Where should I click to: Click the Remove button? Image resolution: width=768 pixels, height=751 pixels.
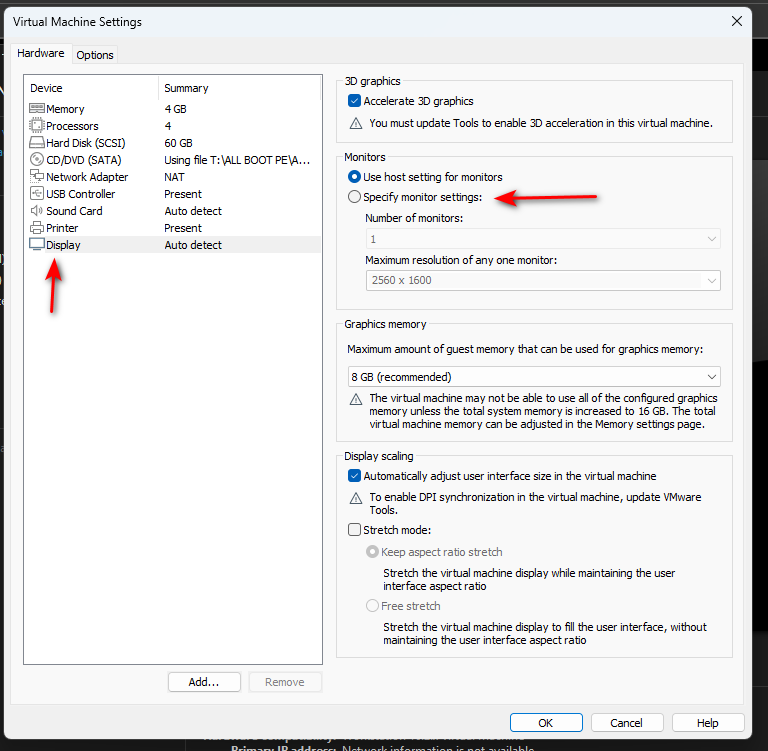tap(285, 682)
